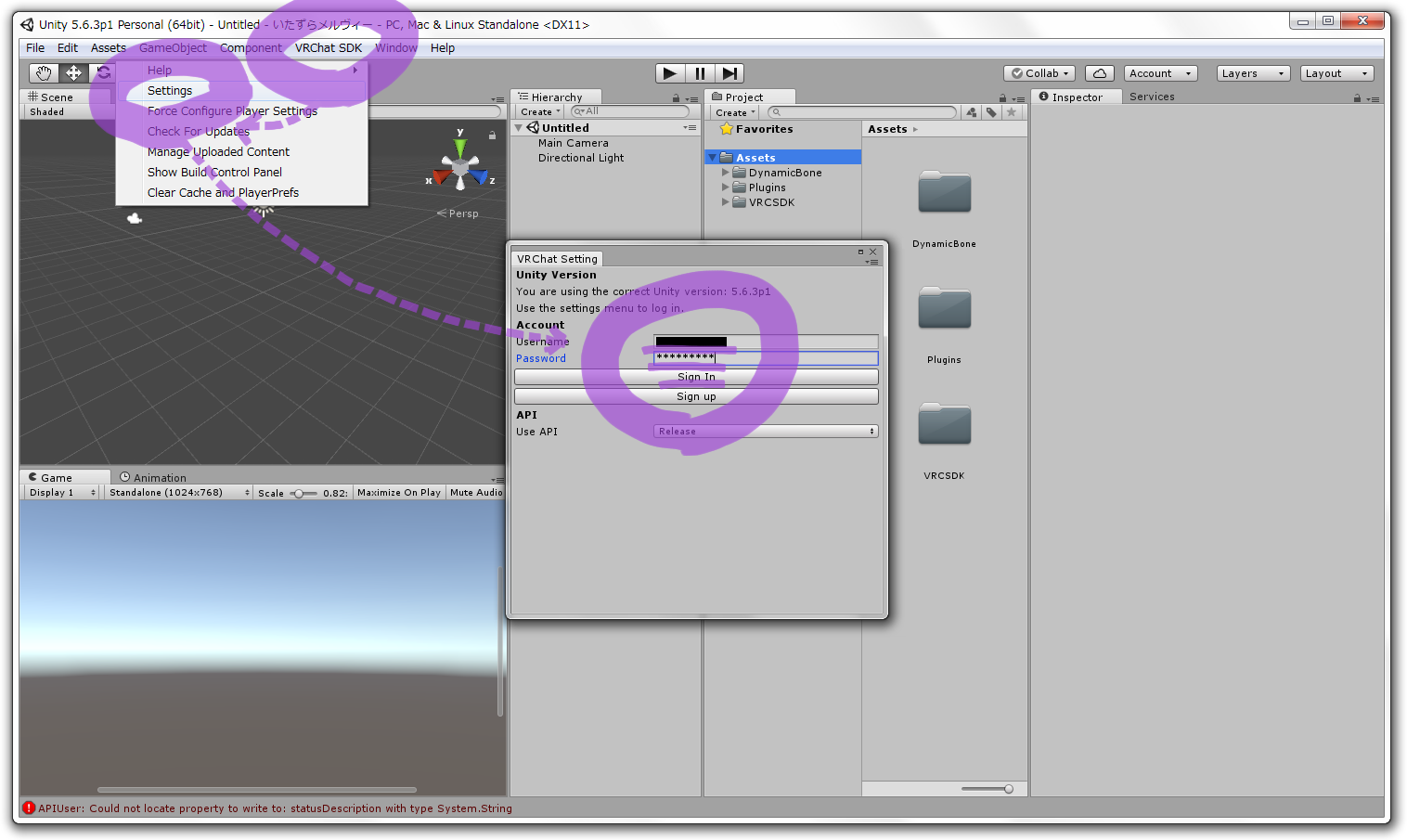
Task: Select the Favorites star in Project tree
Action: pos(727,129)
